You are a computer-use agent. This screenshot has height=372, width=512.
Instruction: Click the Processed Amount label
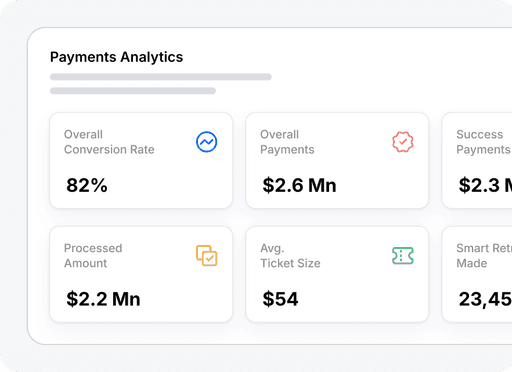tap(93, 256)
